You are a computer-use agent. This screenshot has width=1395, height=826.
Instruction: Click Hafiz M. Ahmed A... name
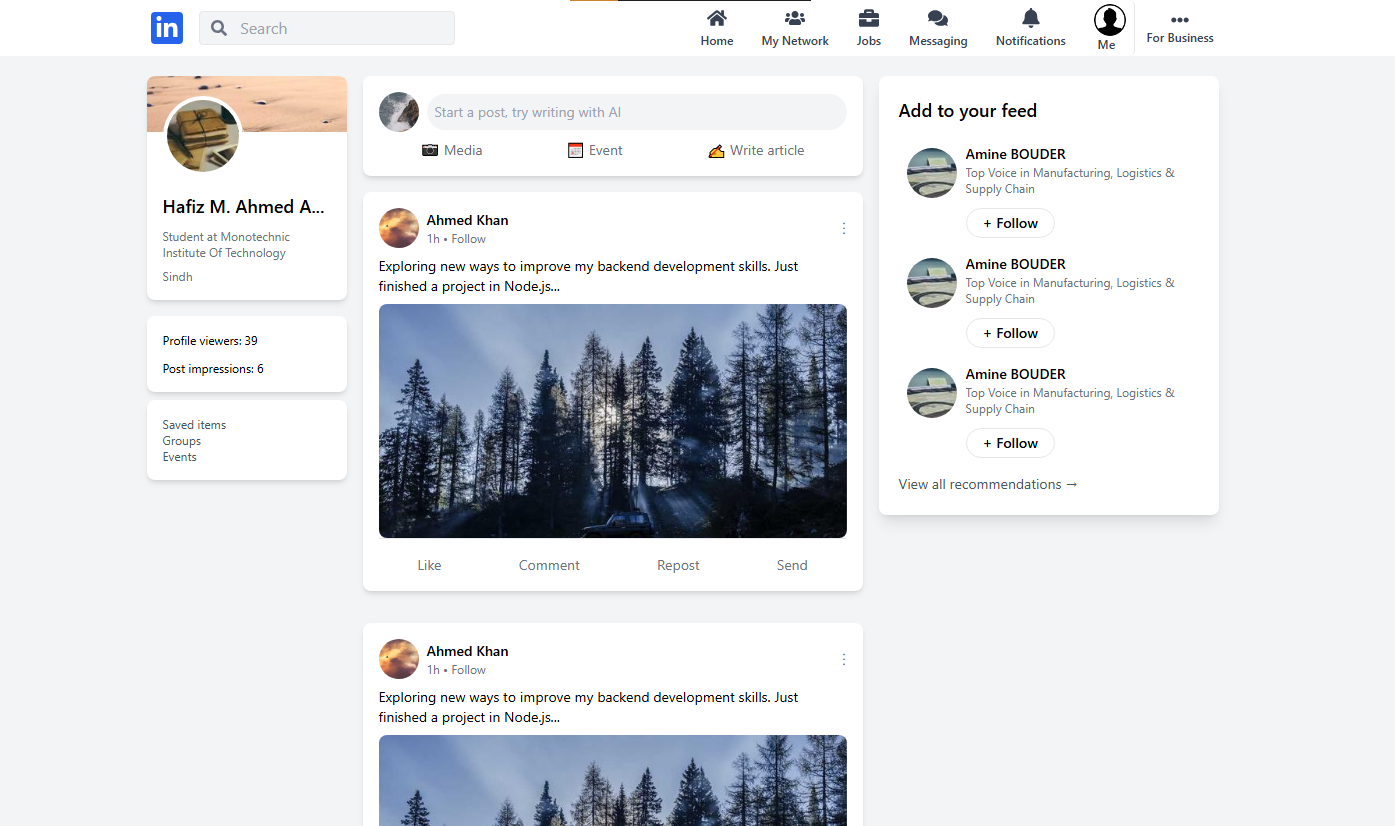pyautogui.click(x=244, y=207)
